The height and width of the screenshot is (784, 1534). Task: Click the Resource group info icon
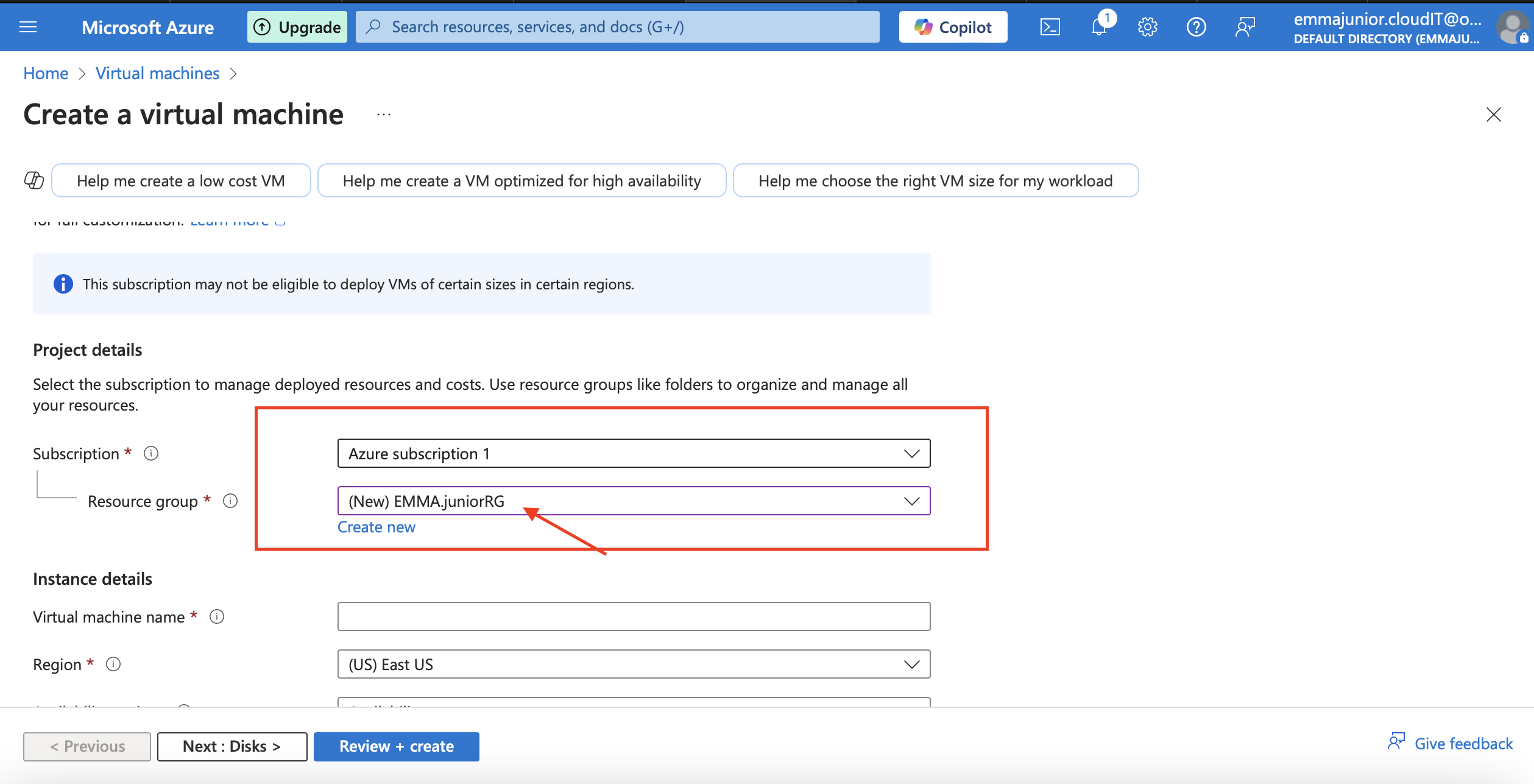[230, 501]
